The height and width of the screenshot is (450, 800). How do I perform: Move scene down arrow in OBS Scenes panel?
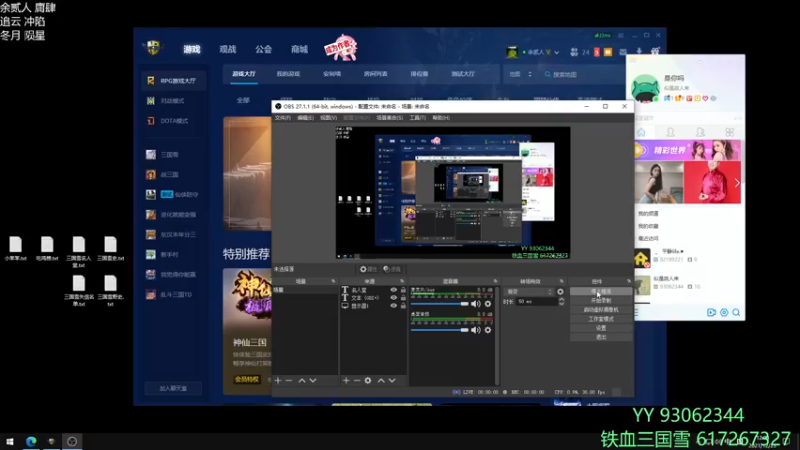point(313,381)
